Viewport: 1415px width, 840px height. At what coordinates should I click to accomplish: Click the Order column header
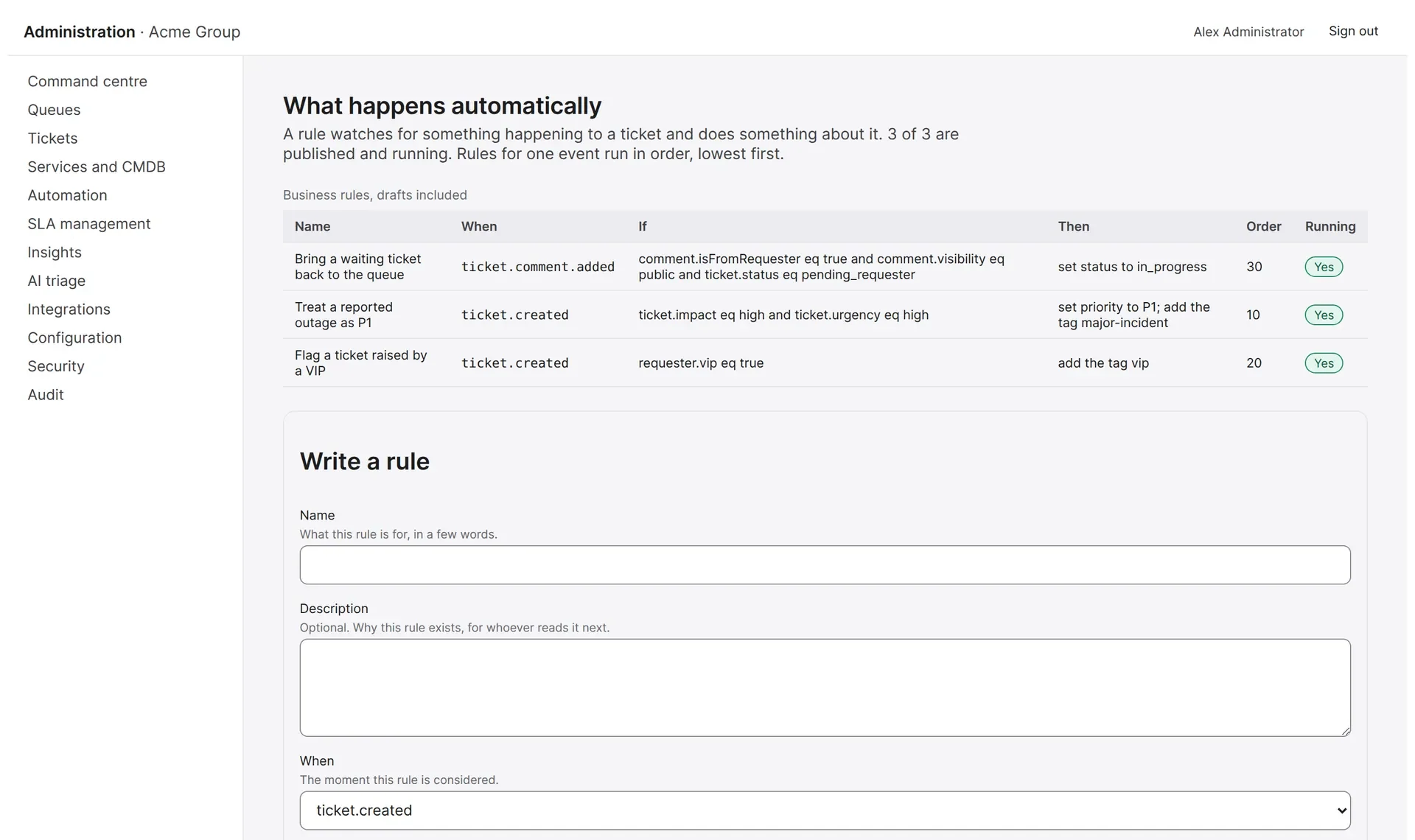1263,226
